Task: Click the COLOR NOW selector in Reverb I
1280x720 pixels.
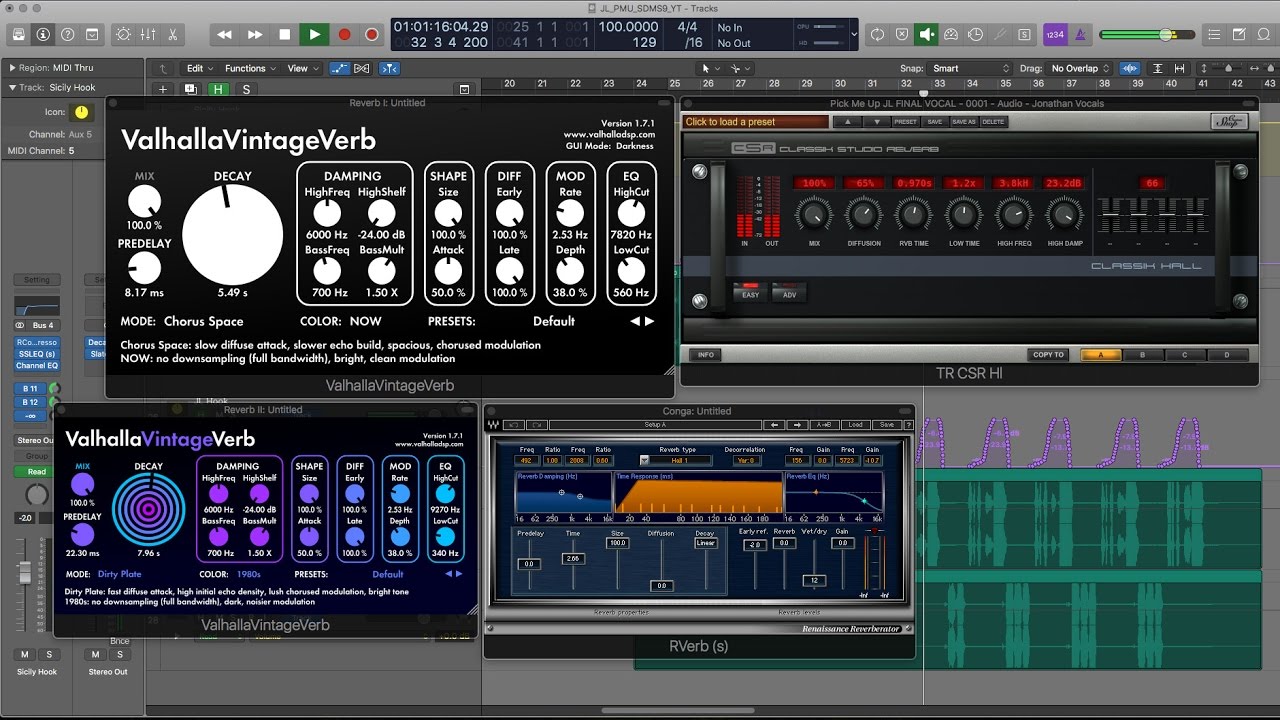Action: tap(365, 322)
